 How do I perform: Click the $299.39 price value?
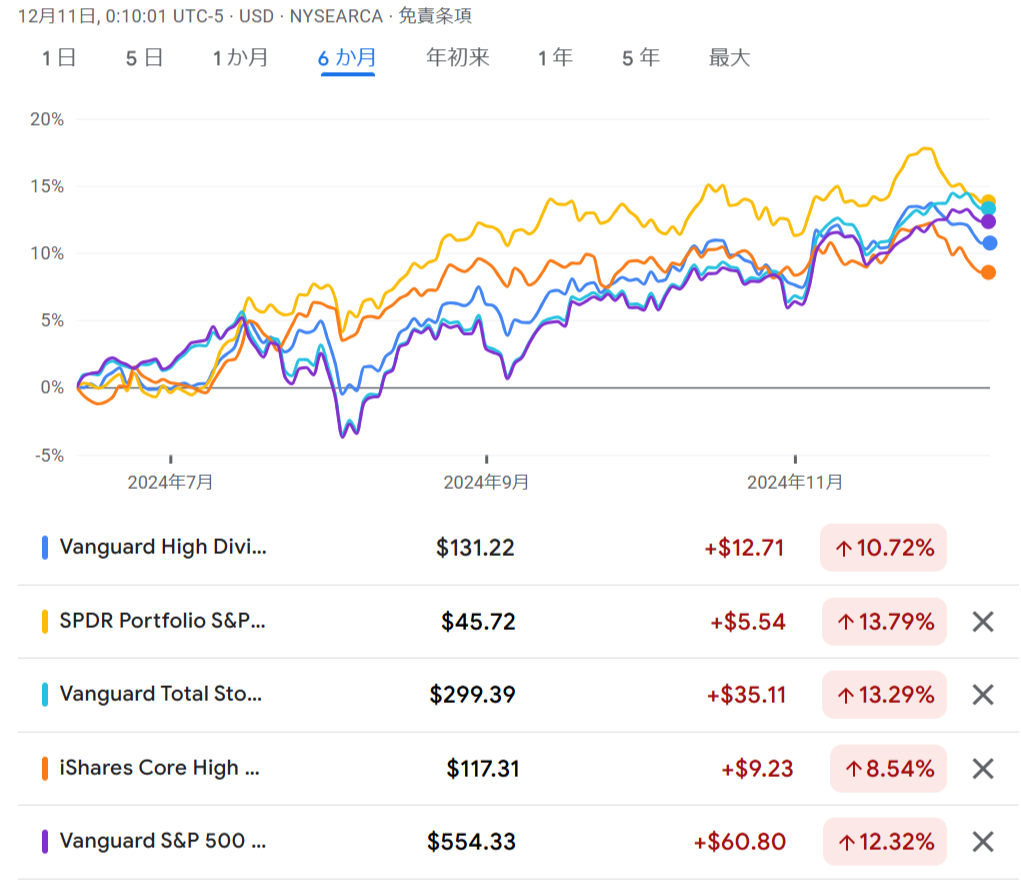click(472, 695)
